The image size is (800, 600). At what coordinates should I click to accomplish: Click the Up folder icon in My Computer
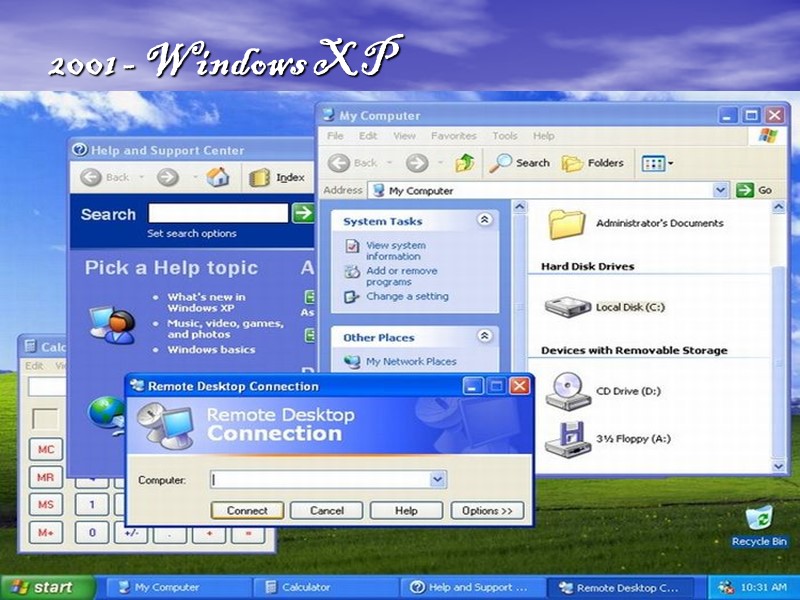(465, 163)
